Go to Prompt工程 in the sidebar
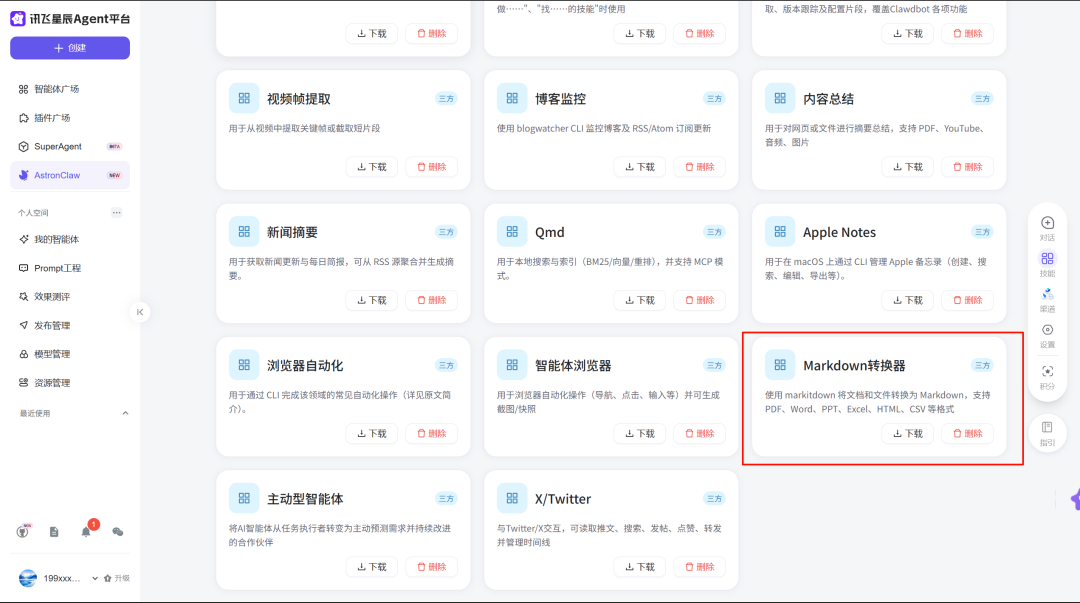Screen dimensions: 1080x603 58,267
